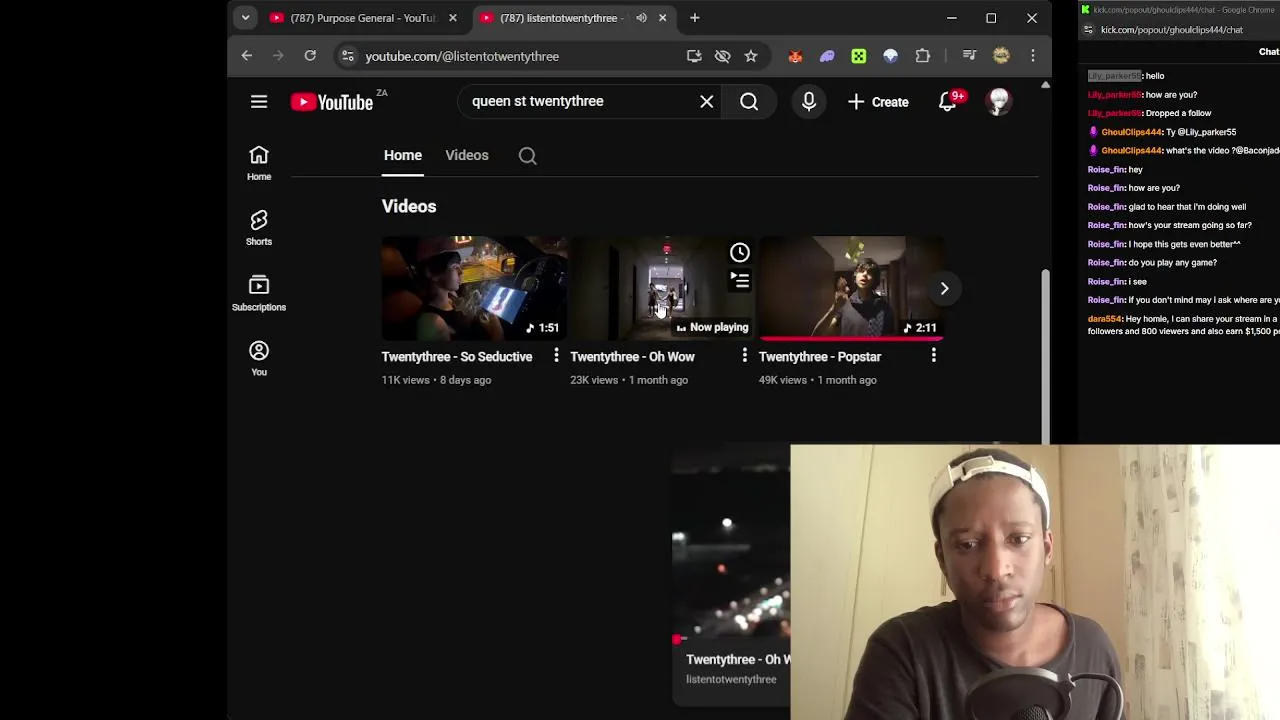
Task: Run search with the magnifier button
Action: pyautogui.click(x=749, y=101)
